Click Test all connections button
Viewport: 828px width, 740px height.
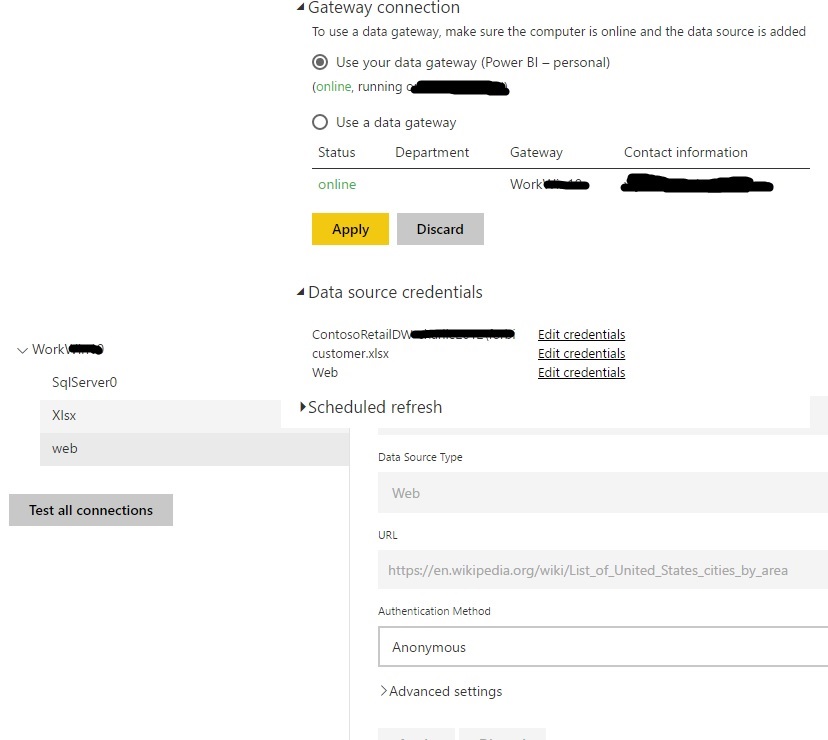(x=91, y=510)
